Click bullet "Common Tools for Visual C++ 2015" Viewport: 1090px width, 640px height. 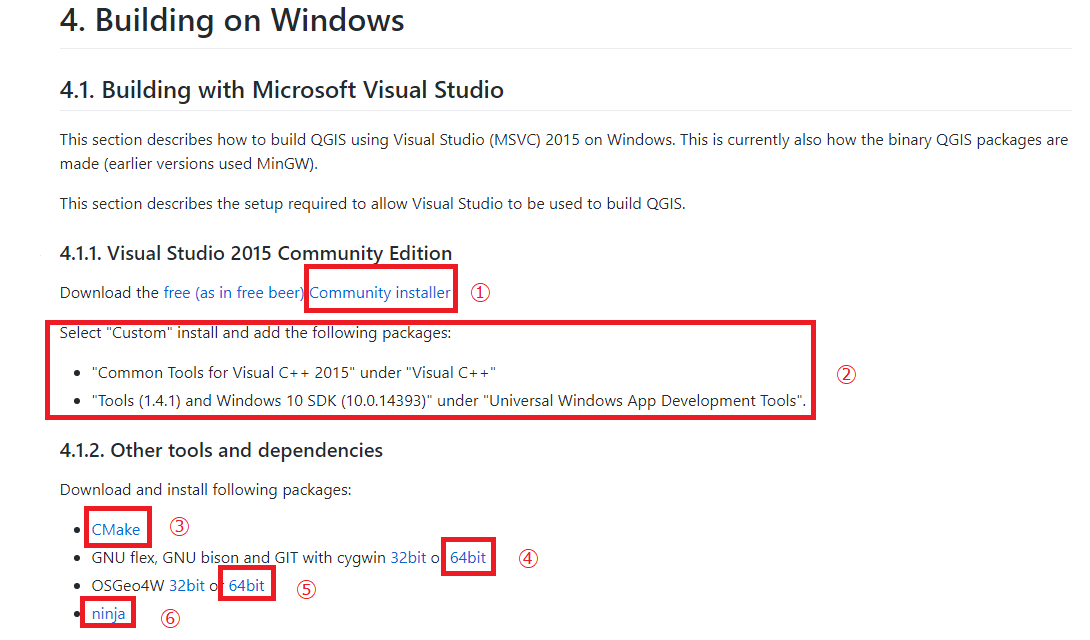293,373
